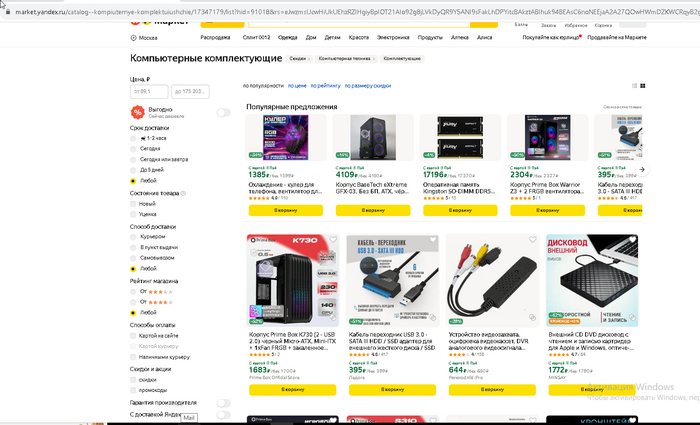
Task: Open Сплит 0012 in top navigation
Action: (256, 38)
